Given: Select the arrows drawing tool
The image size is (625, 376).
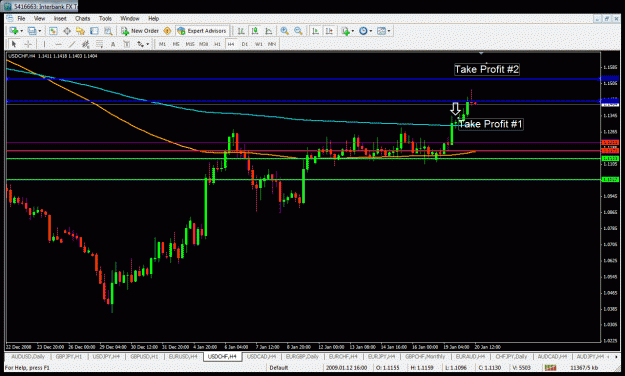Looking at the screenshot, I should (140, 44).
